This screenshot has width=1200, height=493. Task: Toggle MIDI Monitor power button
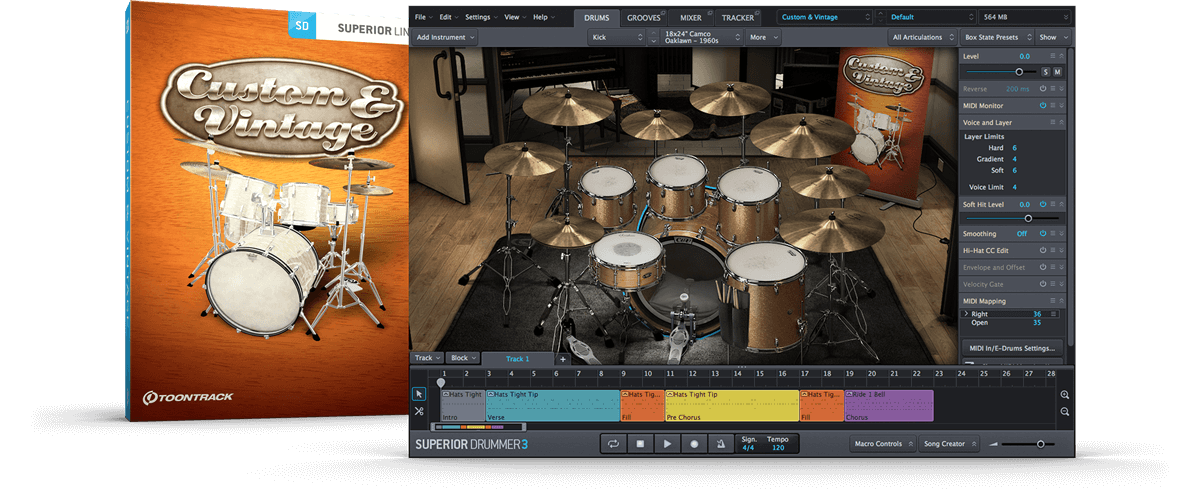[x=1042, y=105]
